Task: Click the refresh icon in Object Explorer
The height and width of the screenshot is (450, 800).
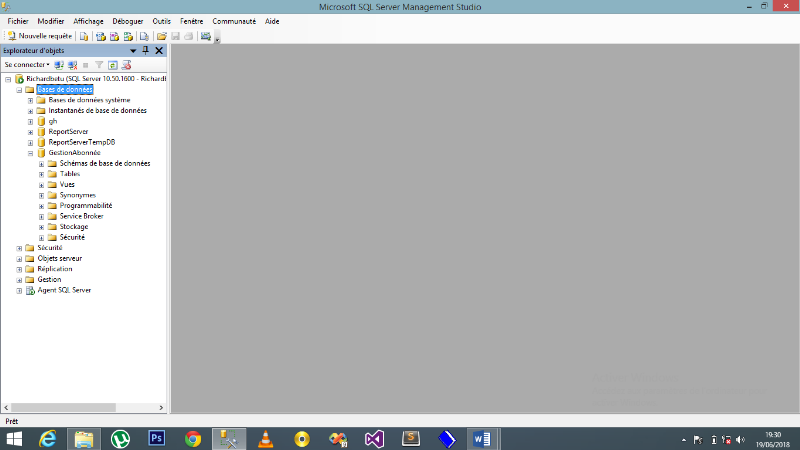Action: coord(113,65)
